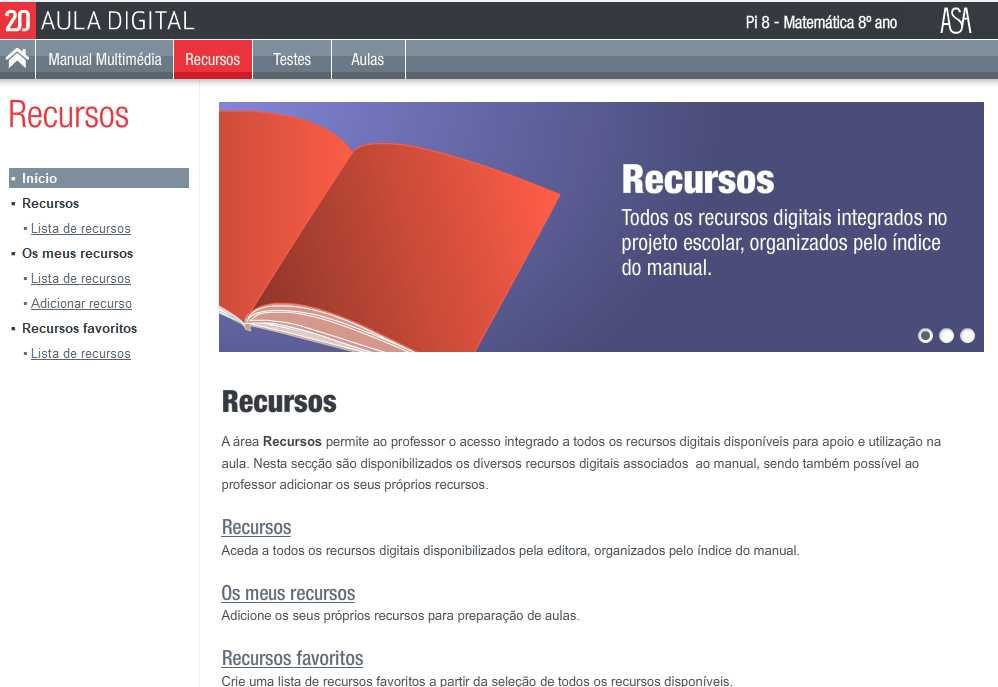
Task: Open the Aulas tab
Action: [x=368, y=59]
